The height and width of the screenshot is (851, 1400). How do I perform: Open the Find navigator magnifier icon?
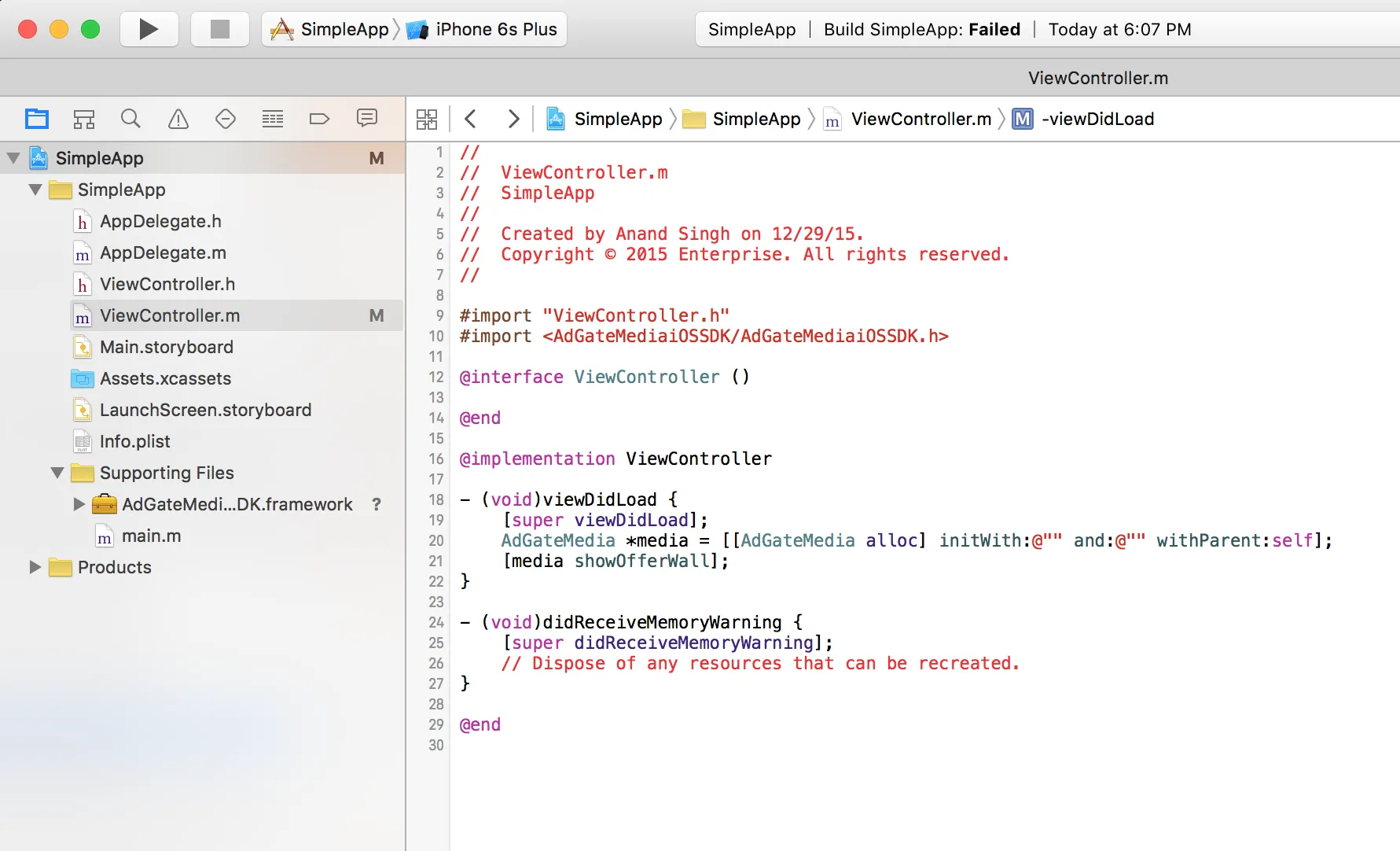click(x=130, y=119)
